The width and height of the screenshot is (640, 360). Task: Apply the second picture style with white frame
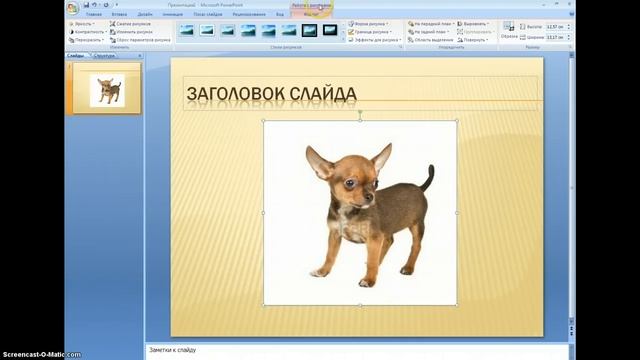[207, 30]
